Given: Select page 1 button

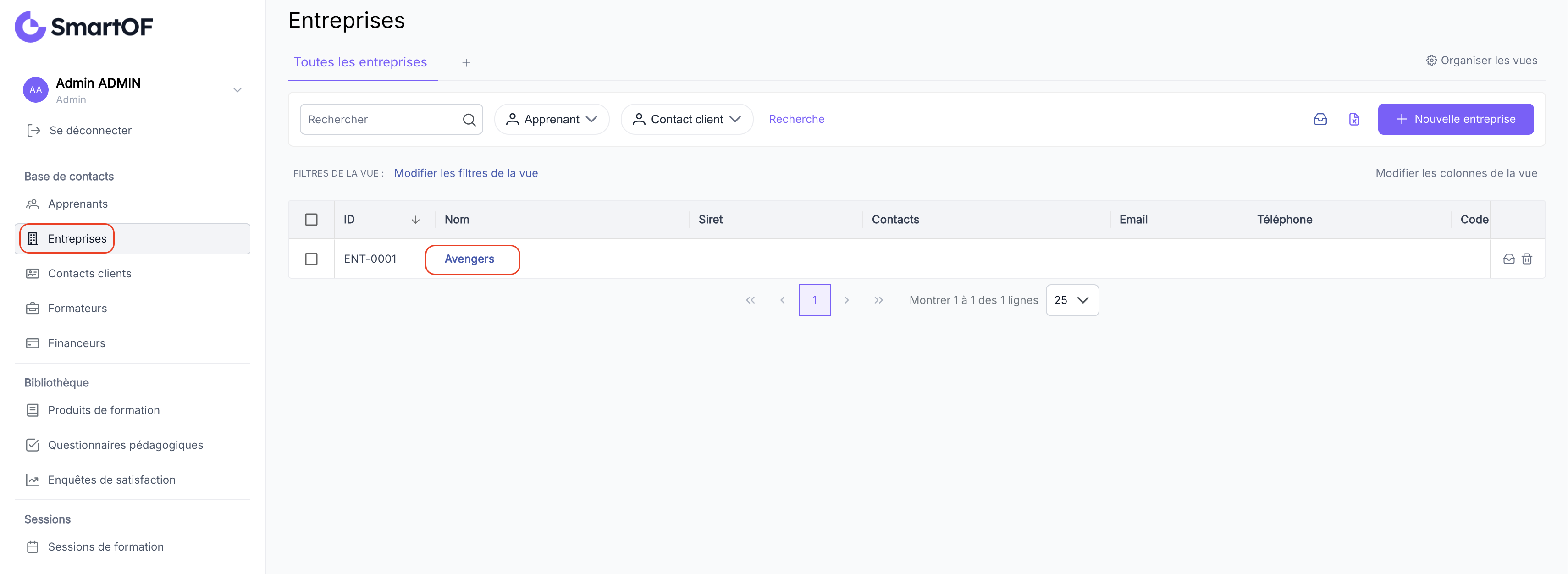Looking at the screenshot, I should [x=814, y=300].
